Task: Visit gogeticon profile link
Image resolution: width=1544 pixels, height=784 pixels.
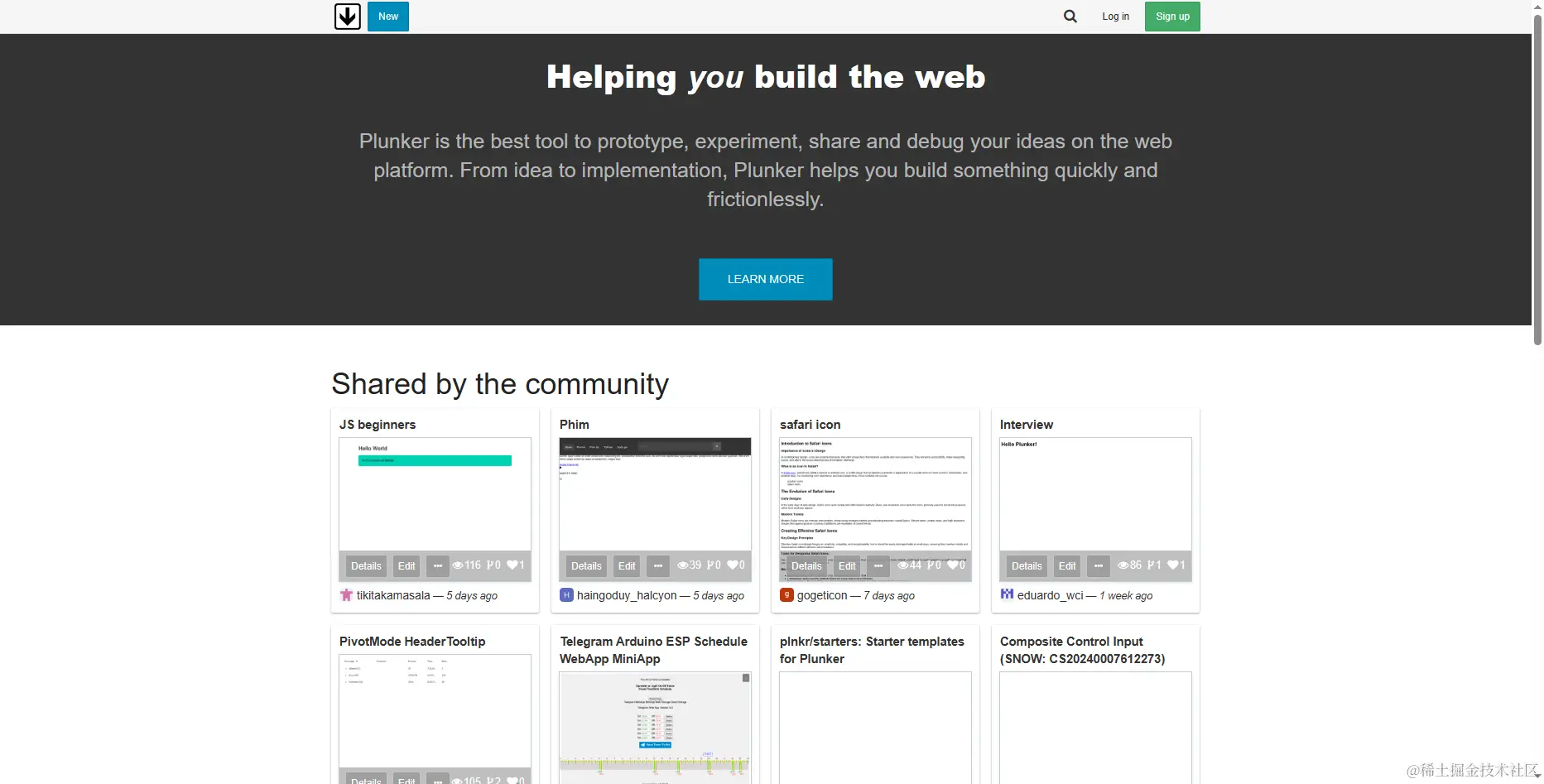Action: (822, 595)
